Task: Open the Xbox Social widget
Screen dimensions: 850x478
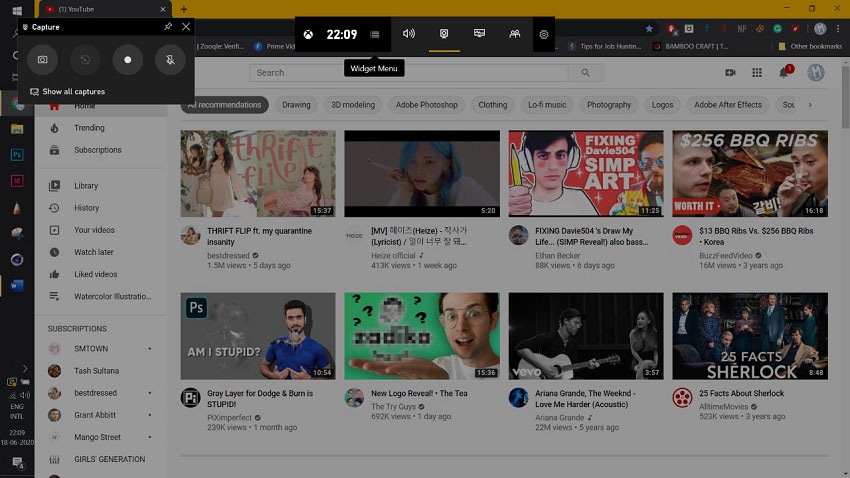Action: coord(514,34)
